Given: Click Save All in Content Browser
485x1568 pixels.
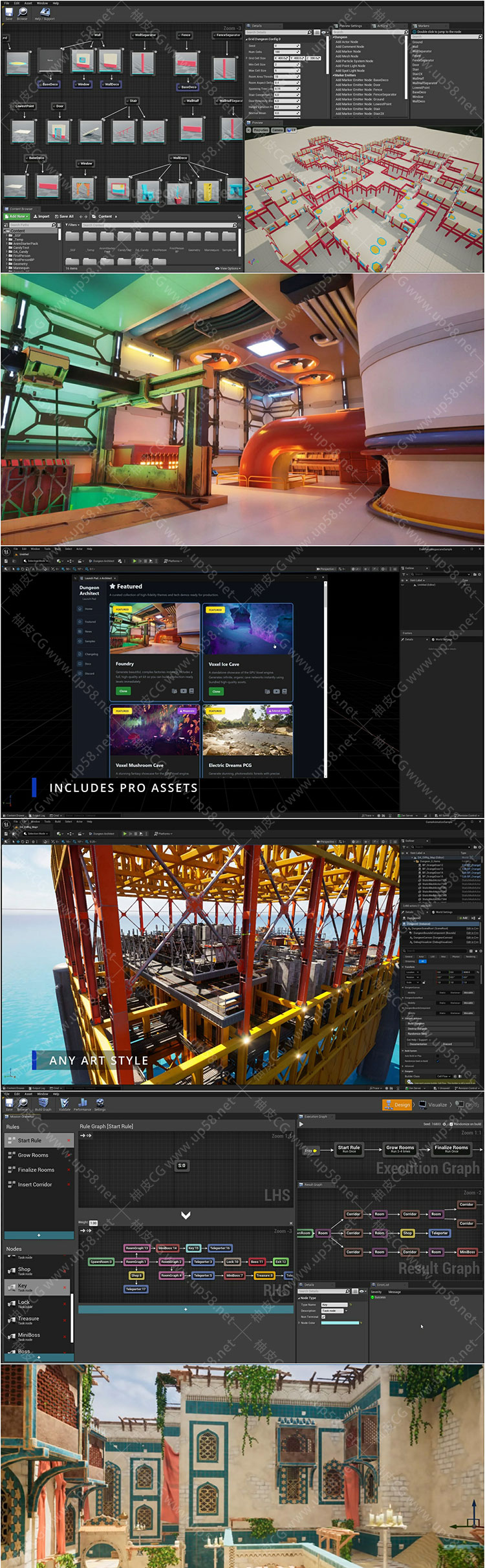Looking at the screenshot, I should [64, 217].
